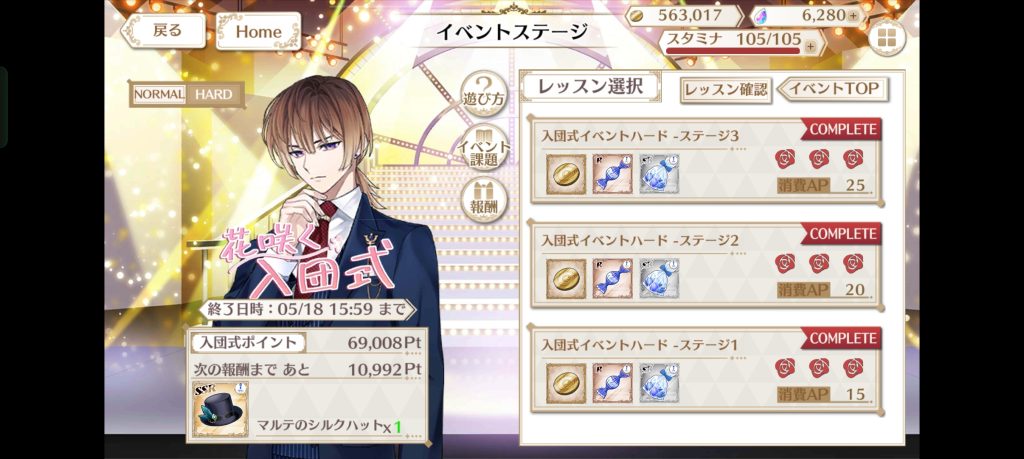Screen dimensions: 1024x459
Task: Select the レッスン選択 tab
Action: pyautogui.click(x=590, y=86)
